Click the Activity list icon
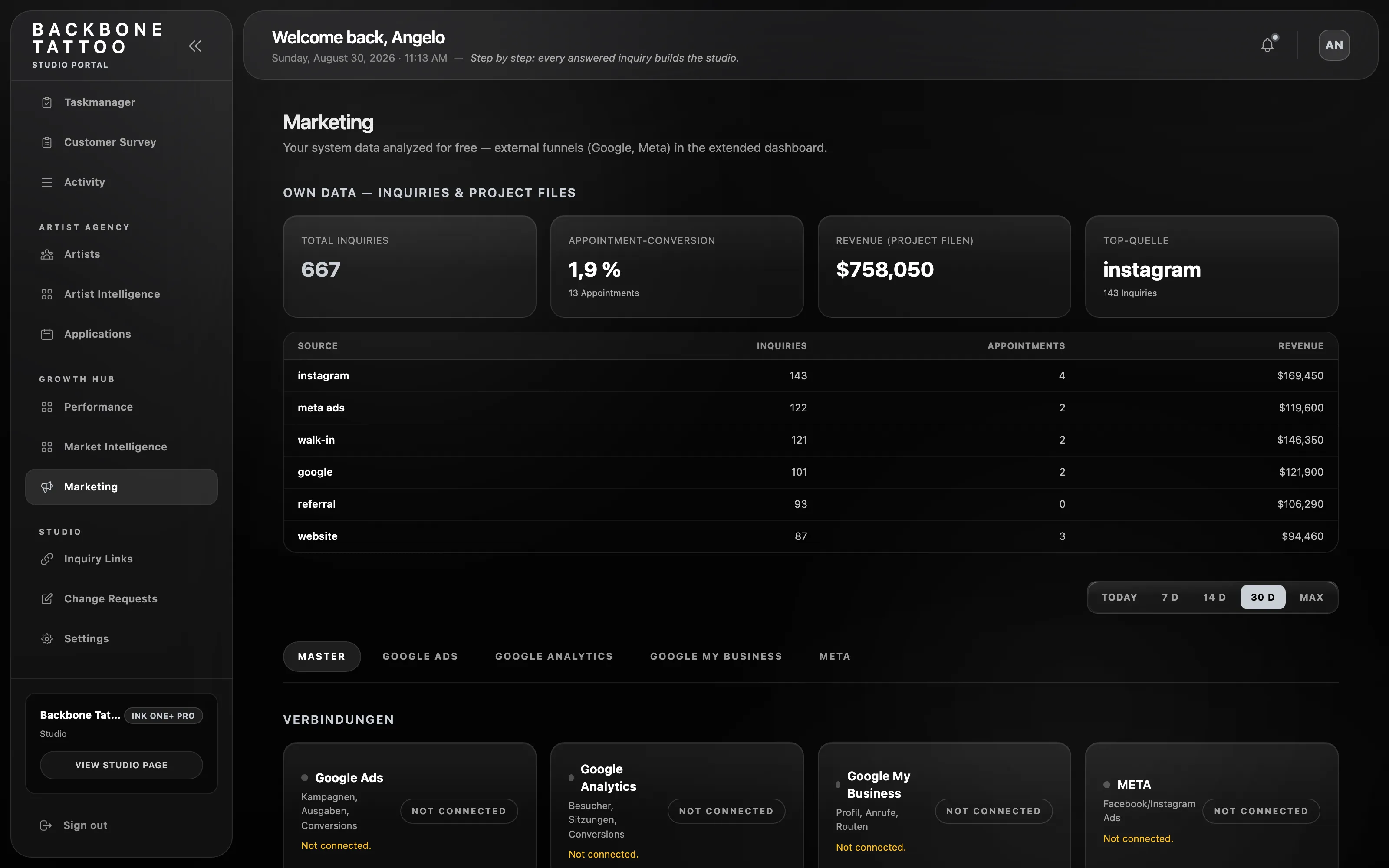 pyautogui.click(x=47, y=182)
